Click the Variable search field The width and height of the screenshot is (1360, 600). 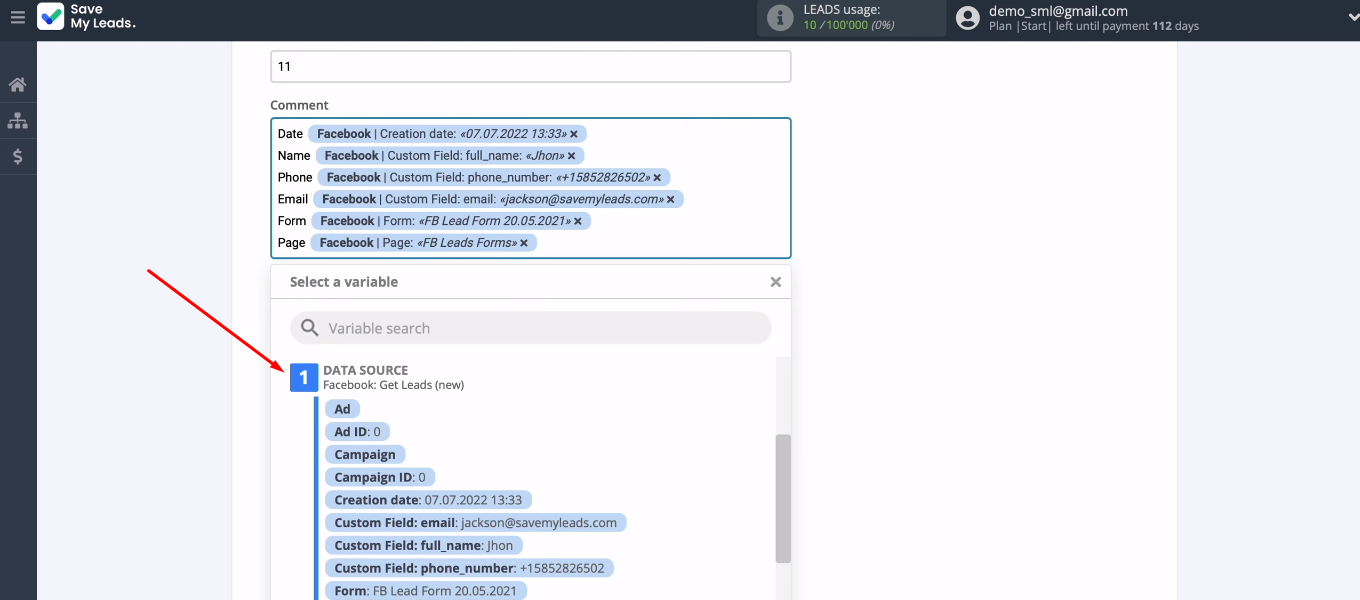531,328
